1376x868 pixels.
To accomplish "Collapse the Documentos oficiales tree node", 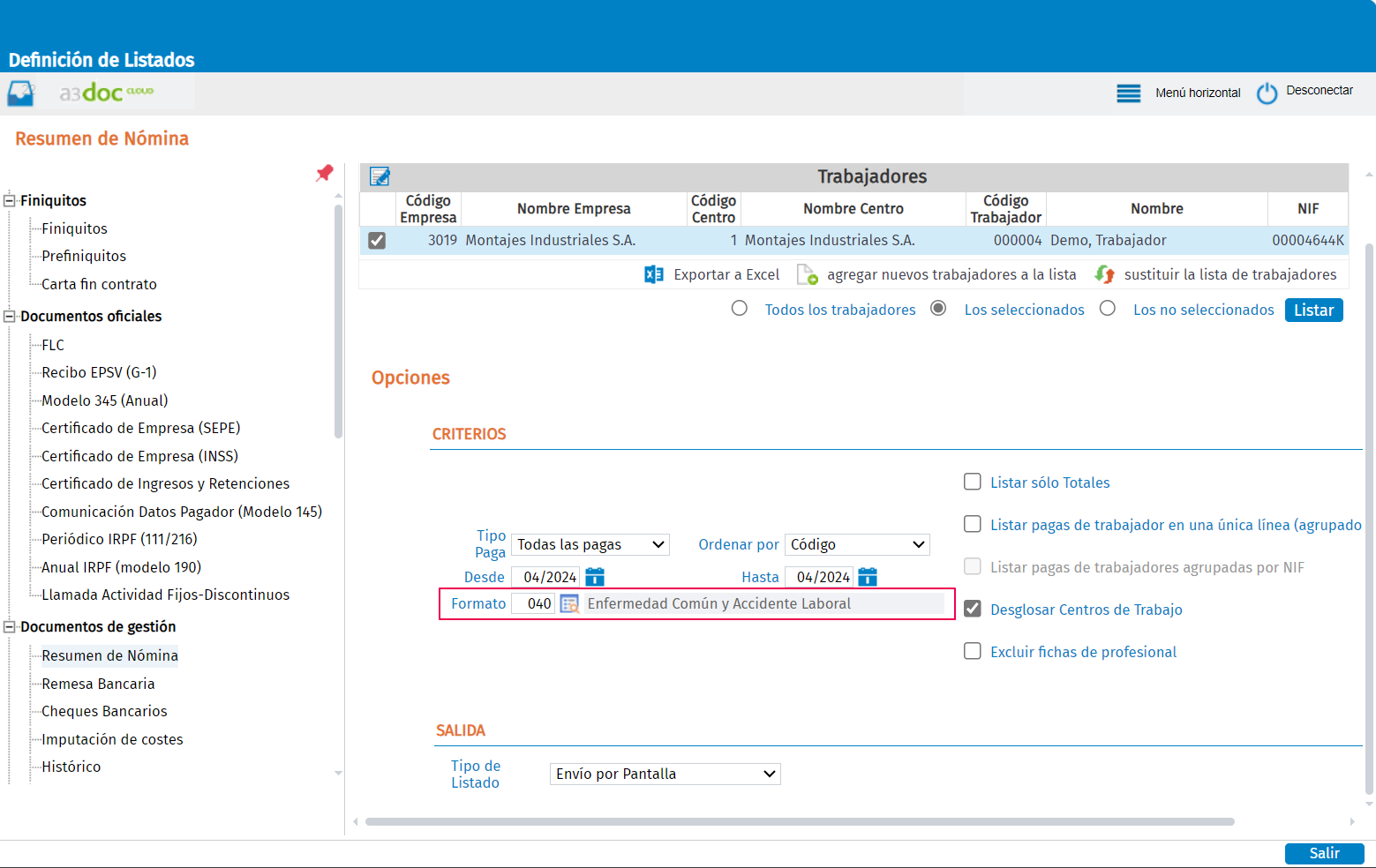I will (10, 316).
